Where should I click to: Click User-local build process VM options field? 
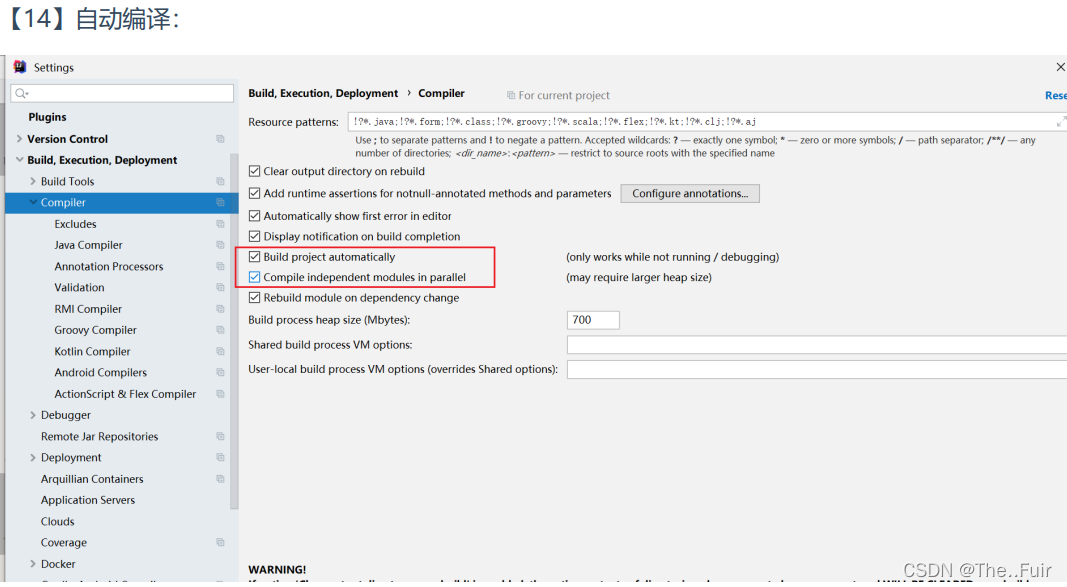[x=817, y=369]
